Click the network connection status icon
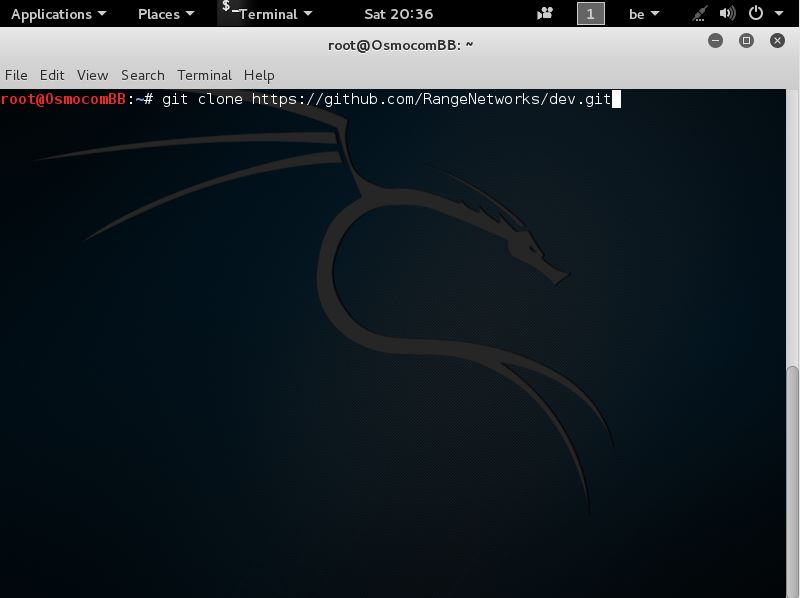 700,13
